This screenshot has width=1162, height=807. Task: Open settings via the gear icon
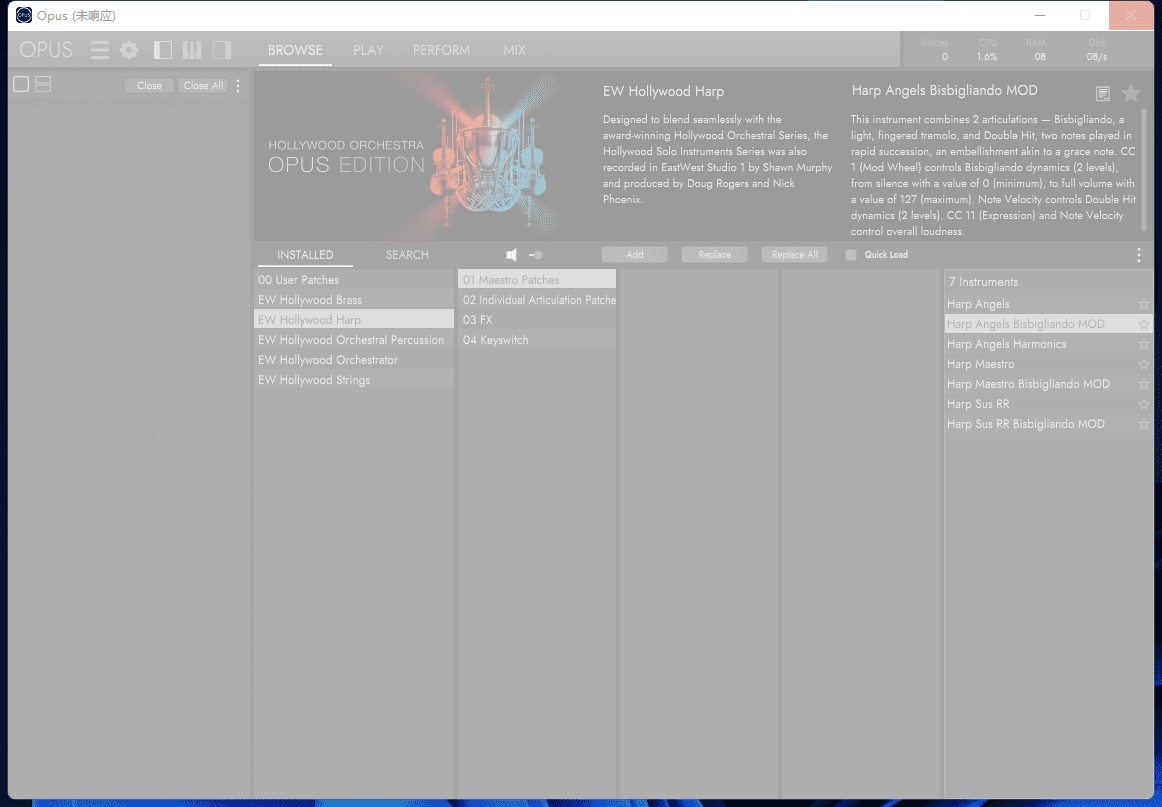[129, 50]
